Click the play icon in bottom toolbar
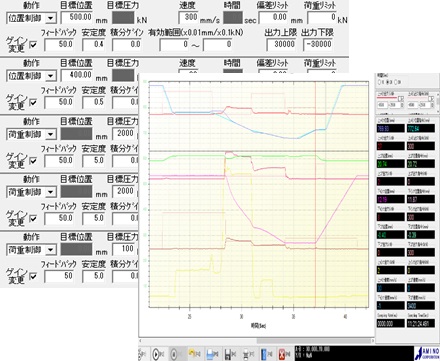440x361 pixels. [156, 354]
